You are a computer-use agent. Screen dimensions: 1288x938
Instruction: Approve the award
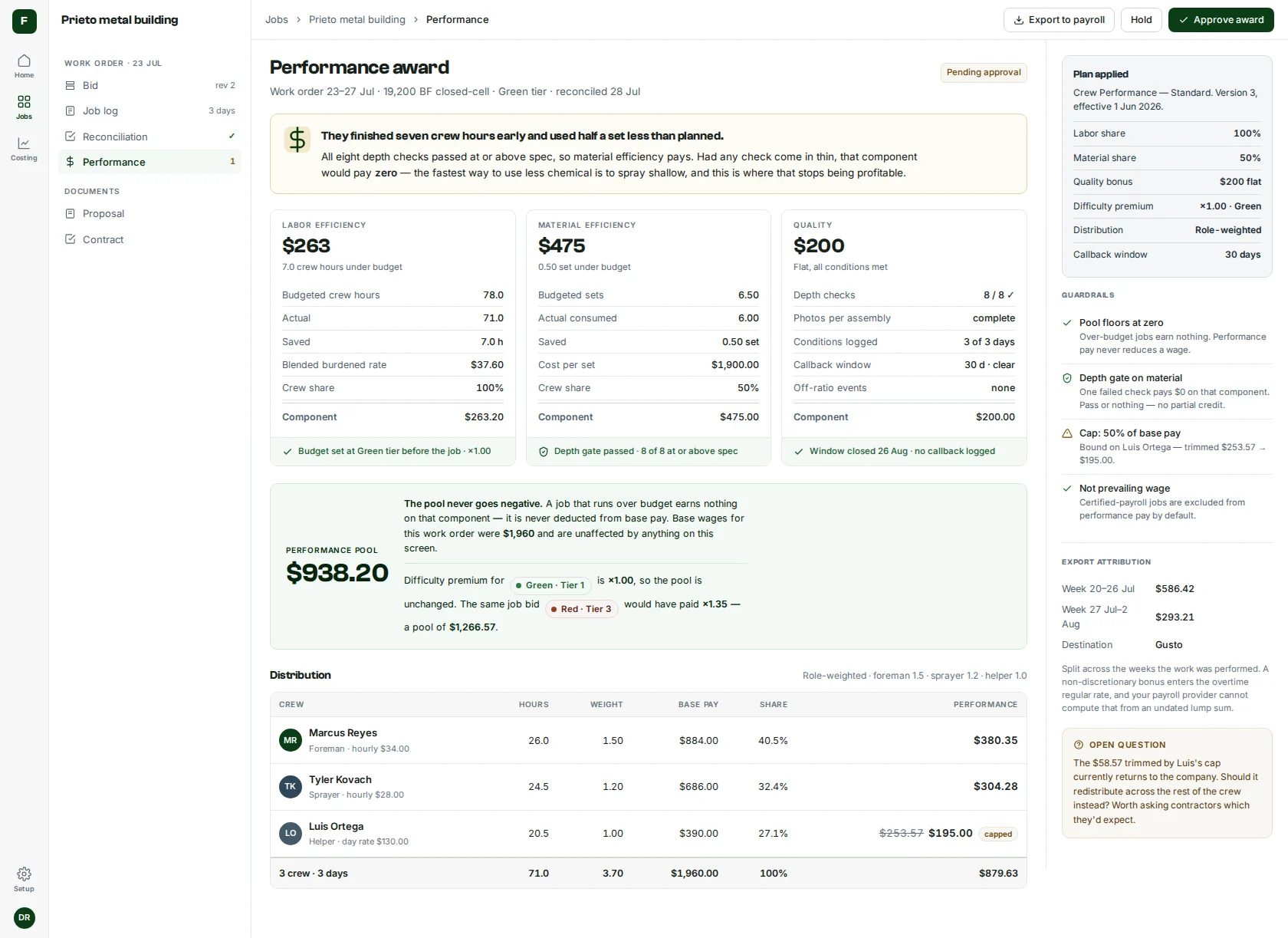(1221, 20)
